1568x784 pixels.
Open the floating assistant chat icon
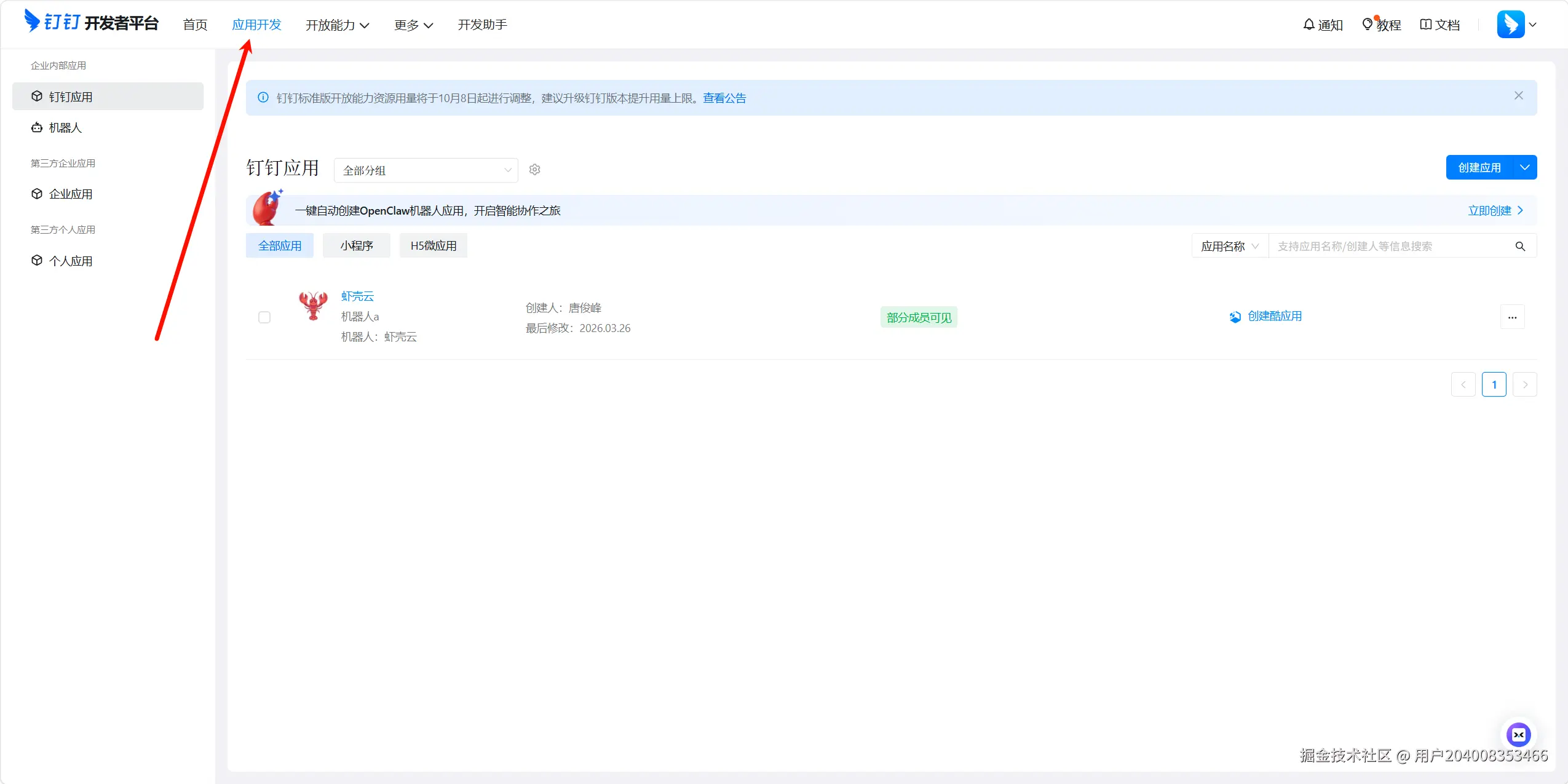1519,734
